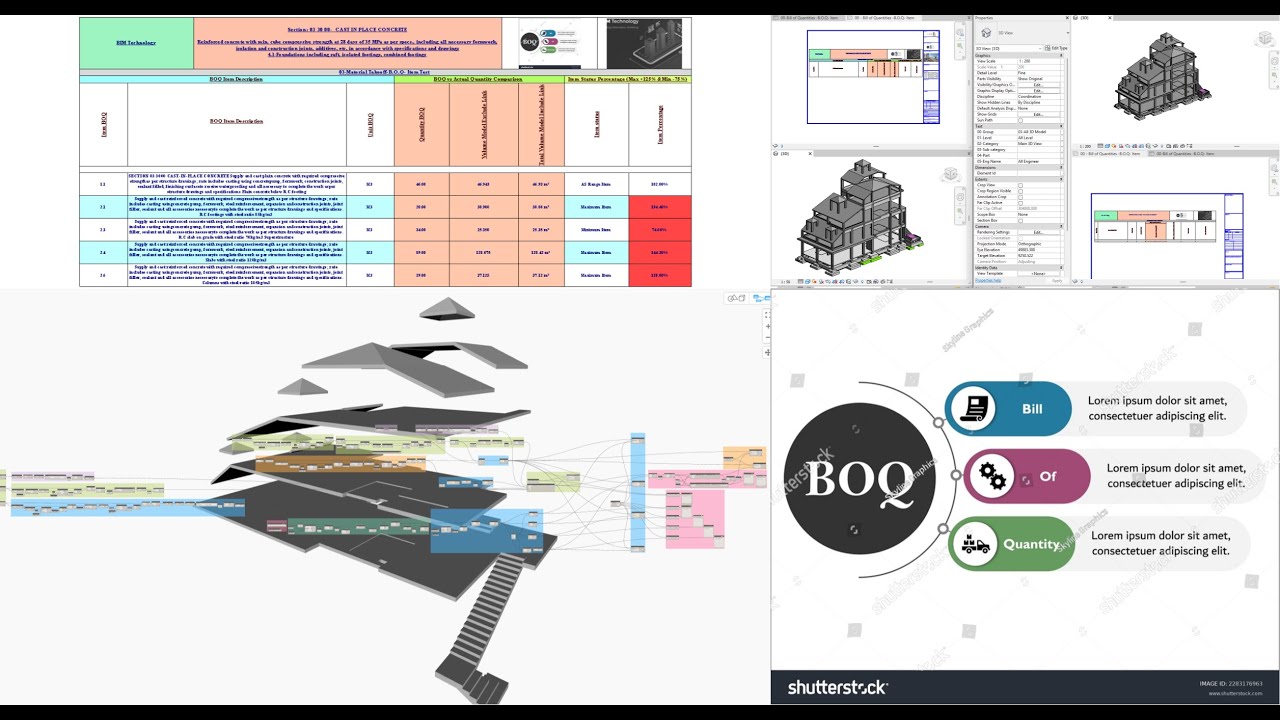
Task: Click Dynamo's zoom in plus icon
Action: click(768, 326)
